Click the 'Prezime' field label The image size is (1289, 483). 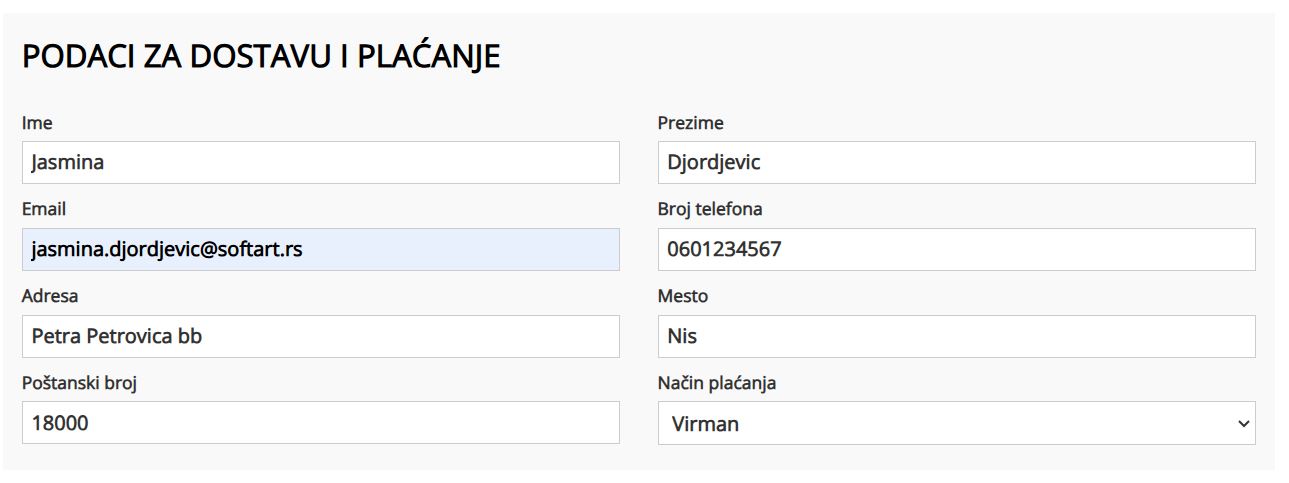(690, 123)
